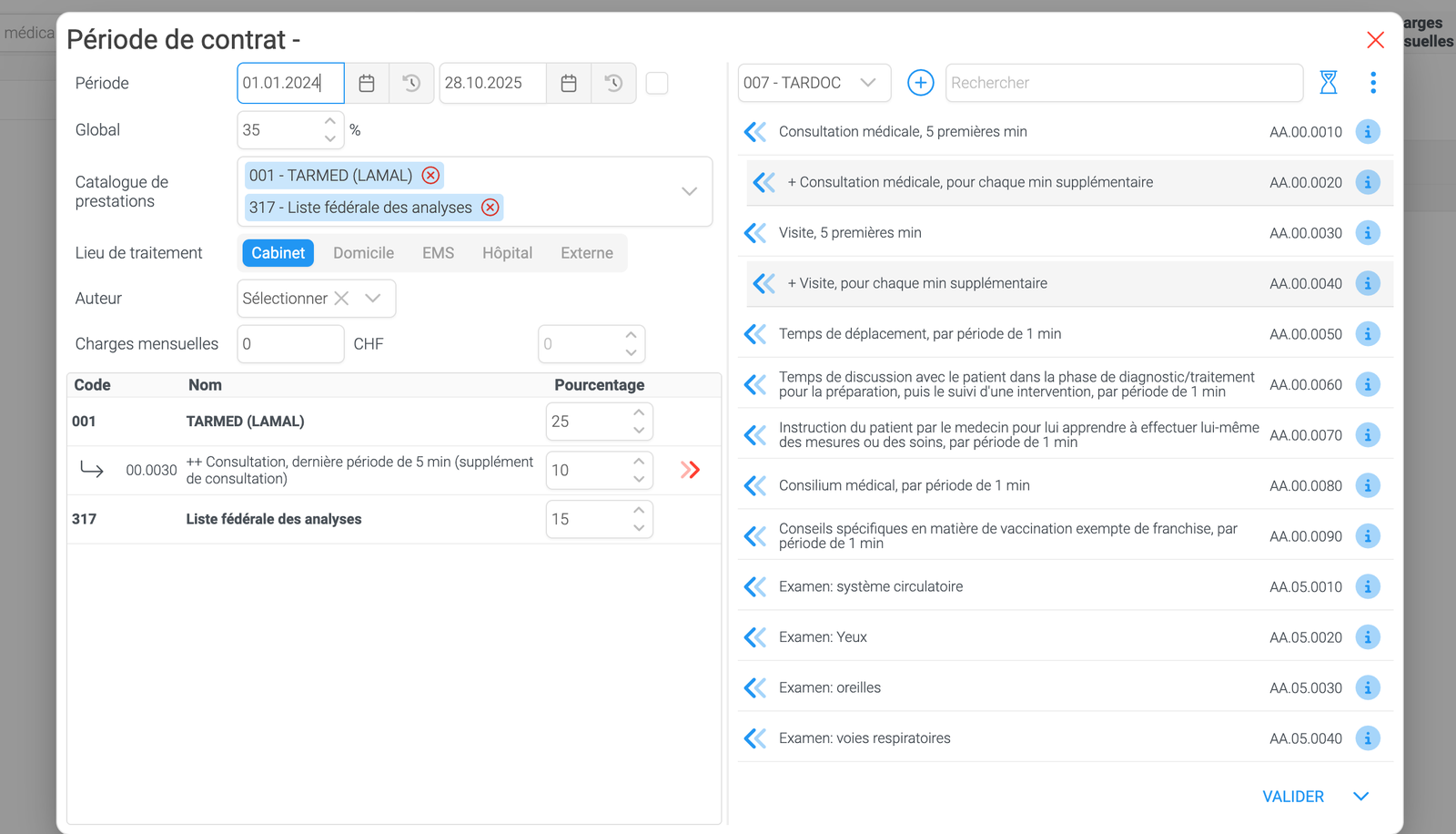Click the end date field 28.10.2025

click(x=492, y=83)
